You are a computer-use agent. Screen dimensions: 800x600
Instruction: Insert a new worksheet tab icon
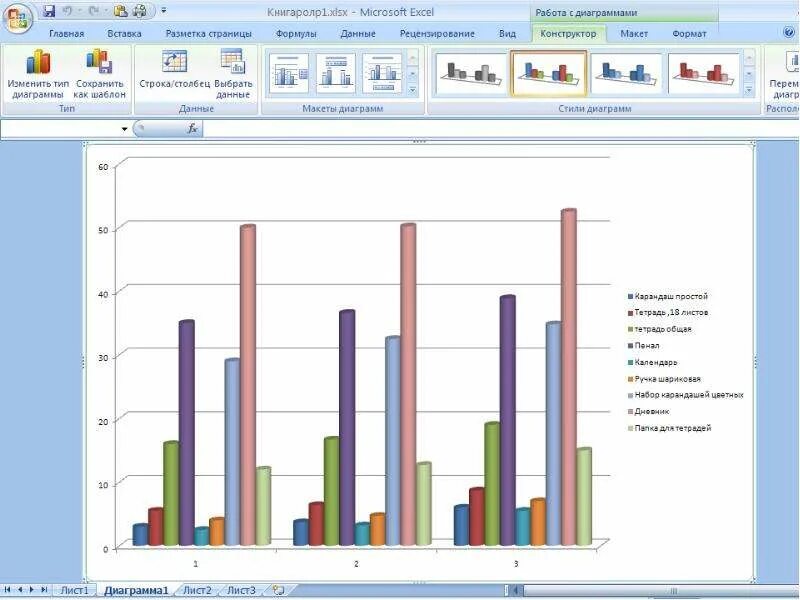(278, 590)
